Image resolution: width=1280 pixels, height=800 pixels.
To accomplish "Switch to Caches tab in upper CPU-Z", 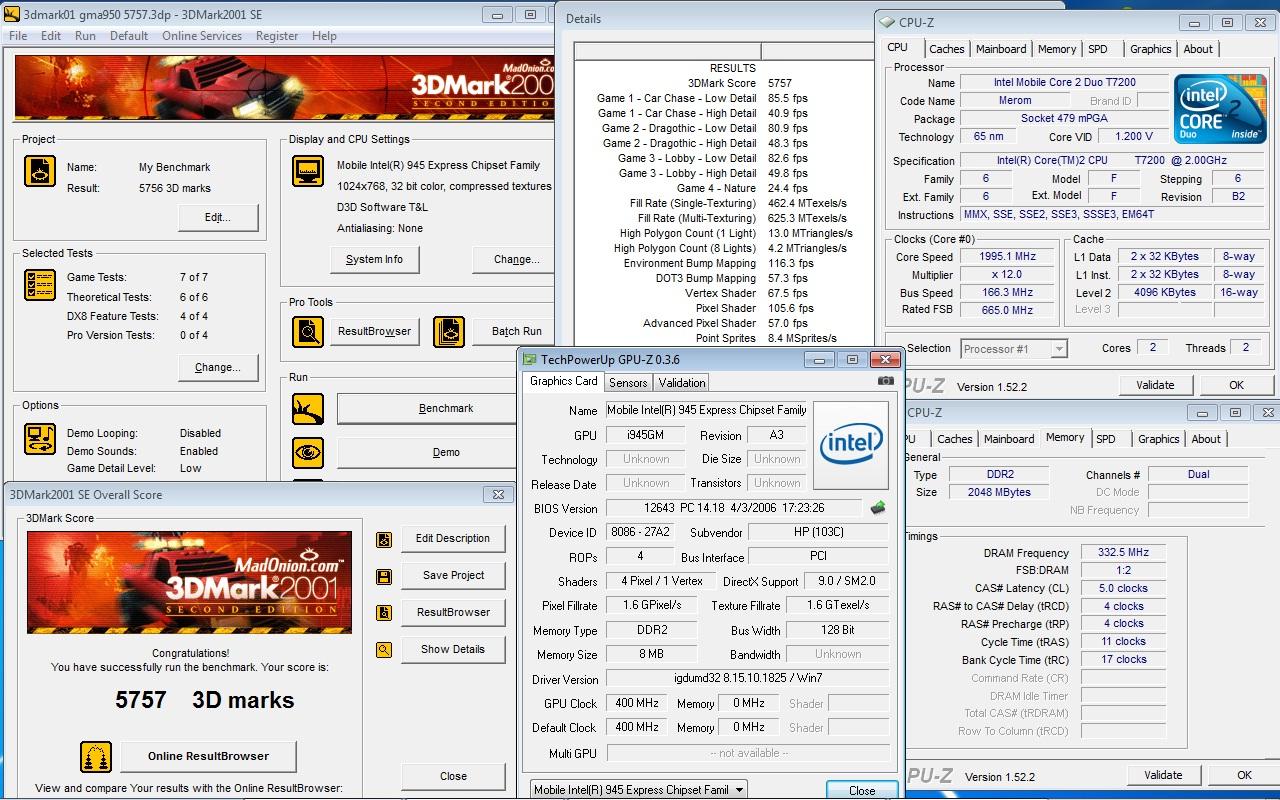I will pos(946,49).
